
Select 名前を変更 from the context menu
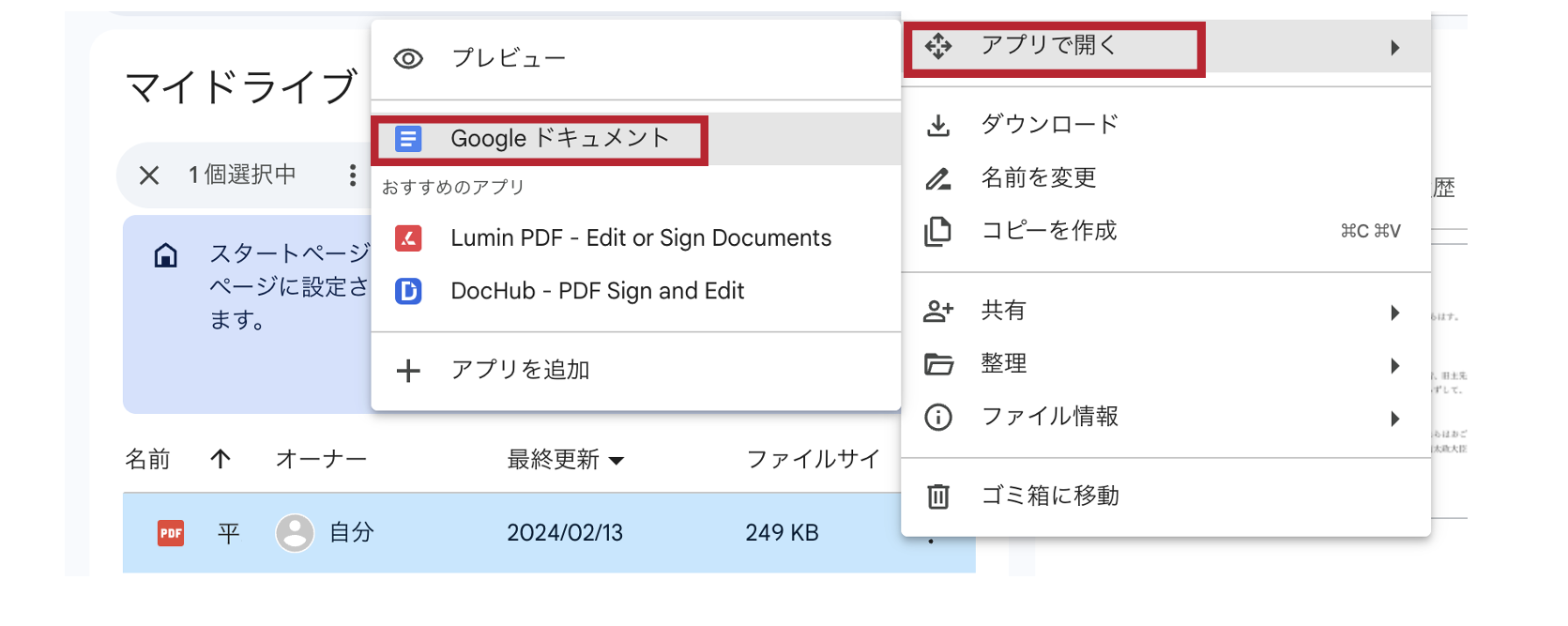[1165, 178]
